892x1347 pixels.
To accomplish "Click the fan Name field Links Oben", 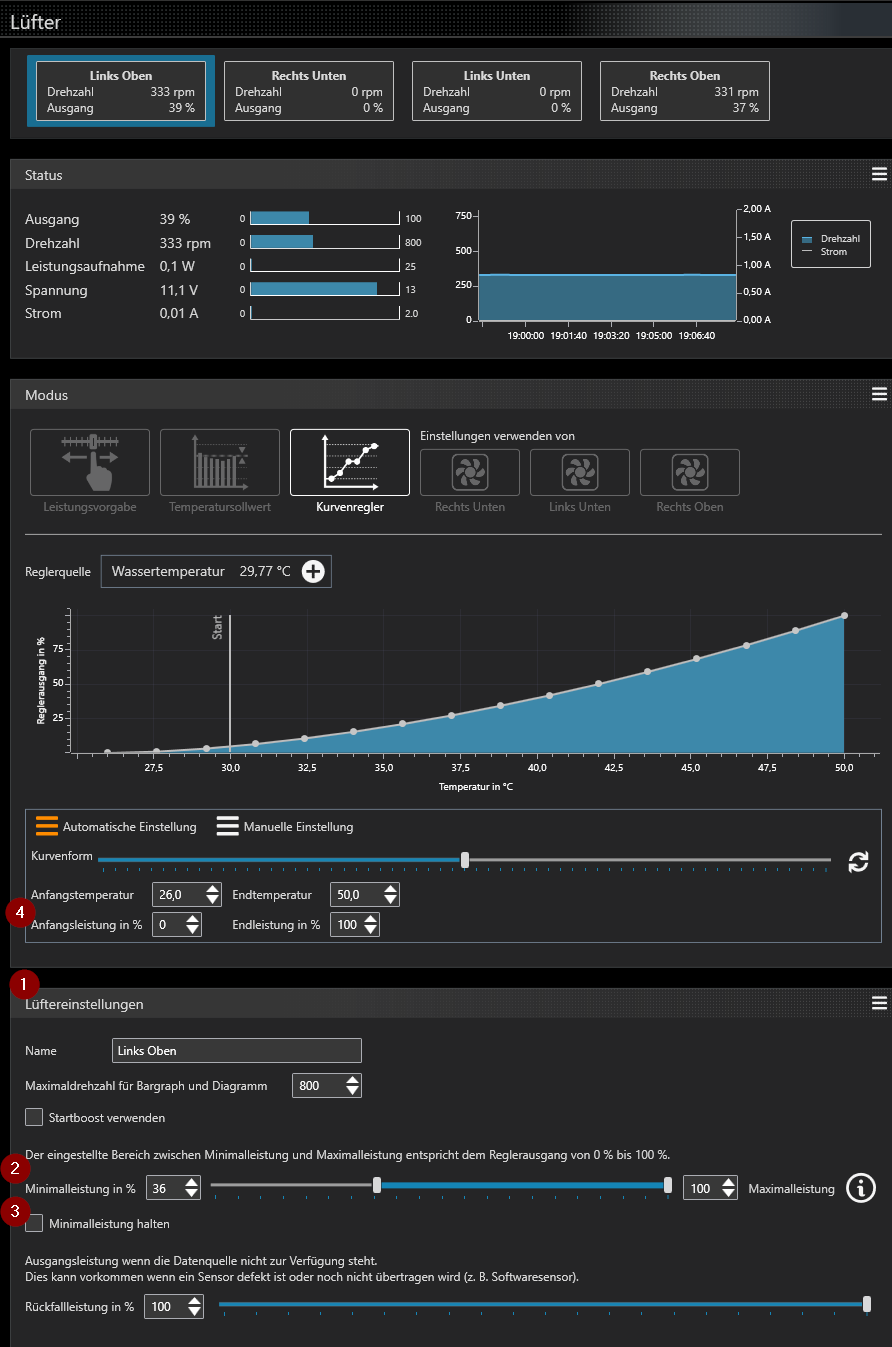I will pyautogui.click(x=237, y=1050).
